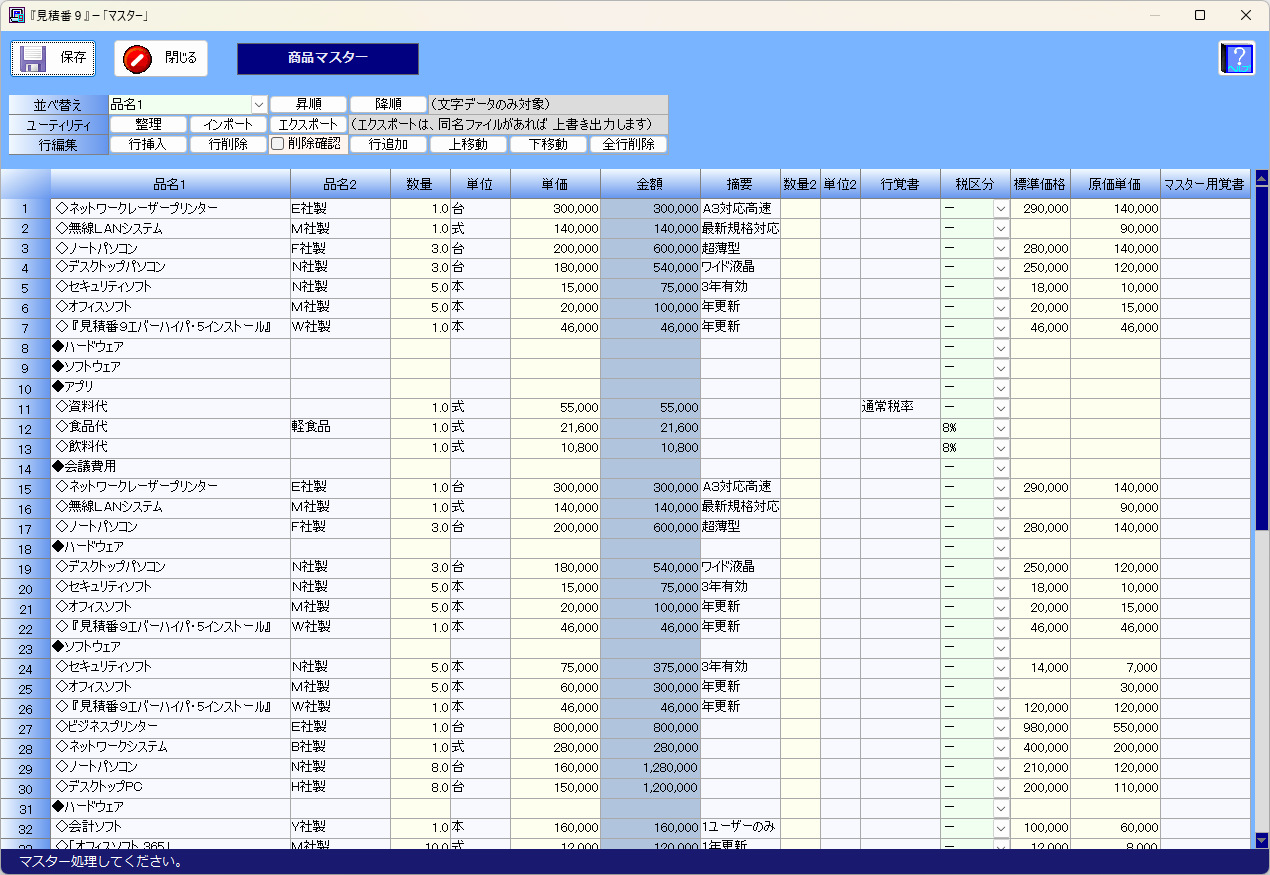Image resolution: width=1270 pixels, height=875 pixels.
Task: Click the app icon in the title bar
Action: (15, 15)
